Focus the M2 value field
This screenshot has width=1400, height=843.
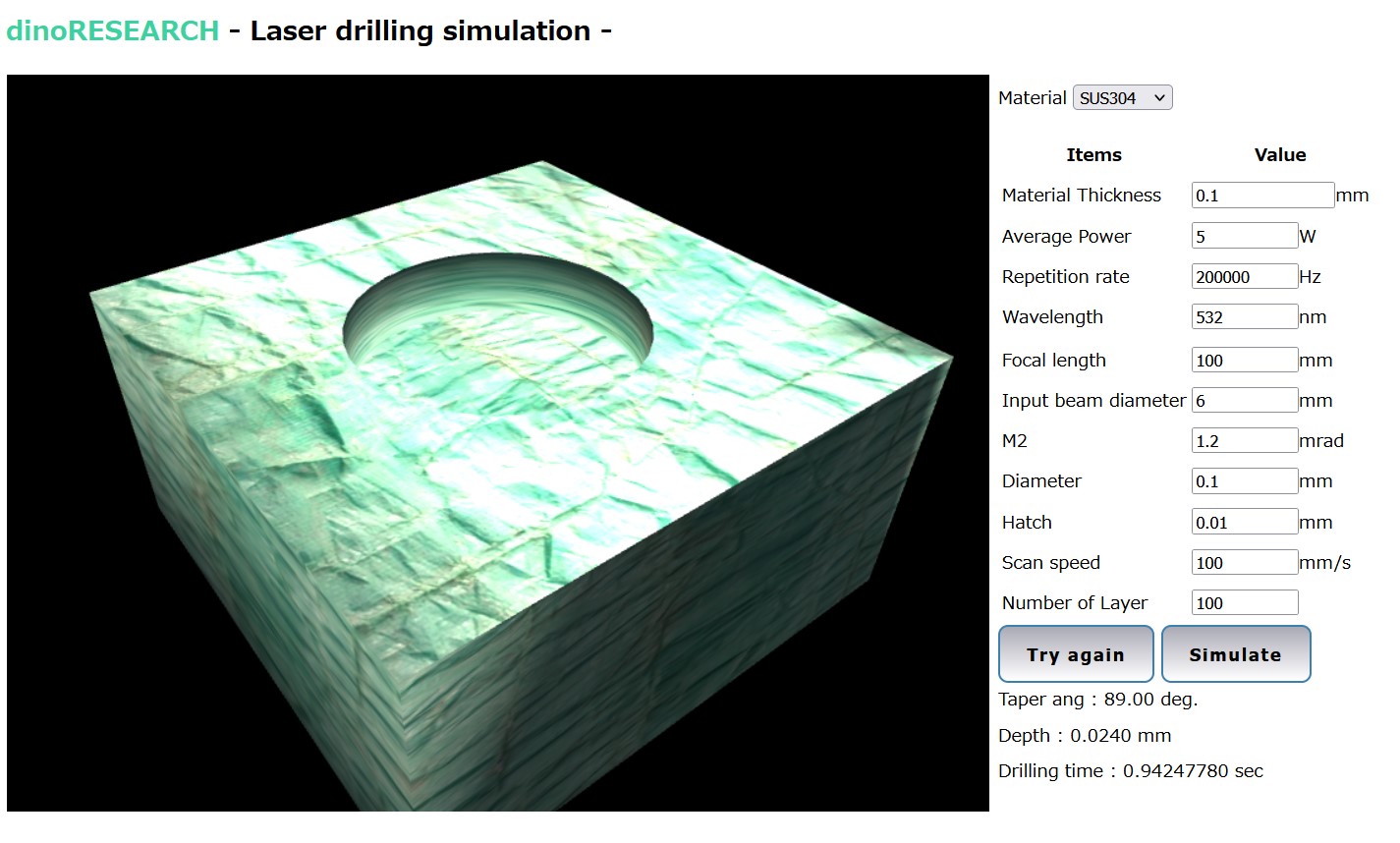1244,441
